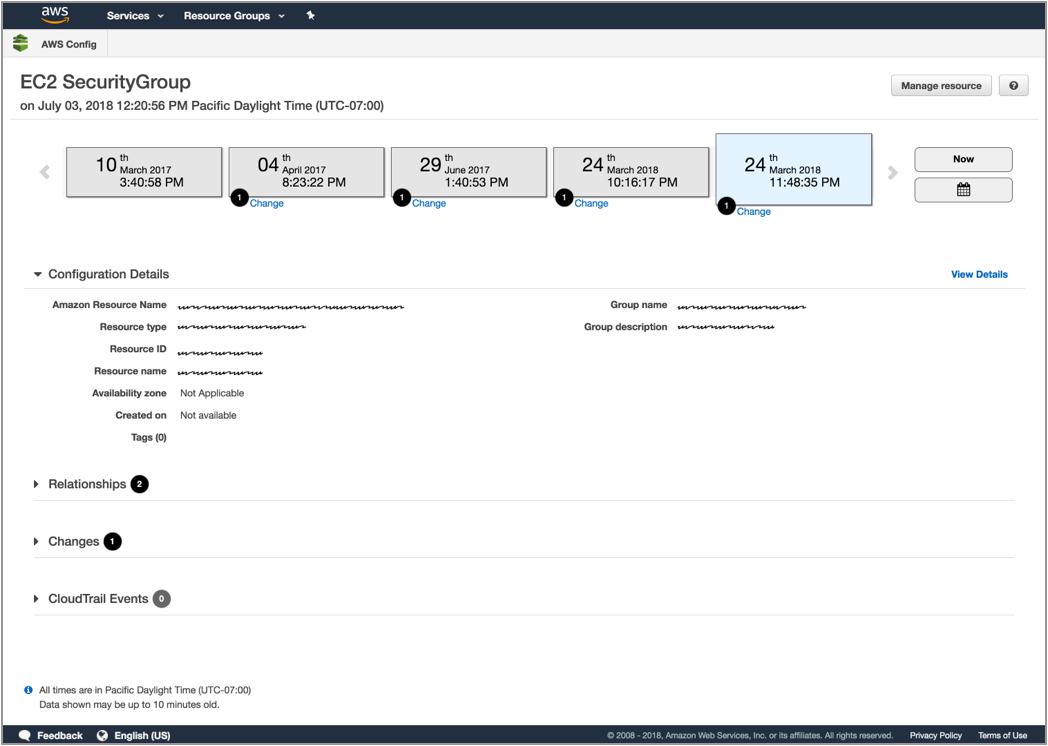Click Change link under 04th April 2017

coord(267,203)
